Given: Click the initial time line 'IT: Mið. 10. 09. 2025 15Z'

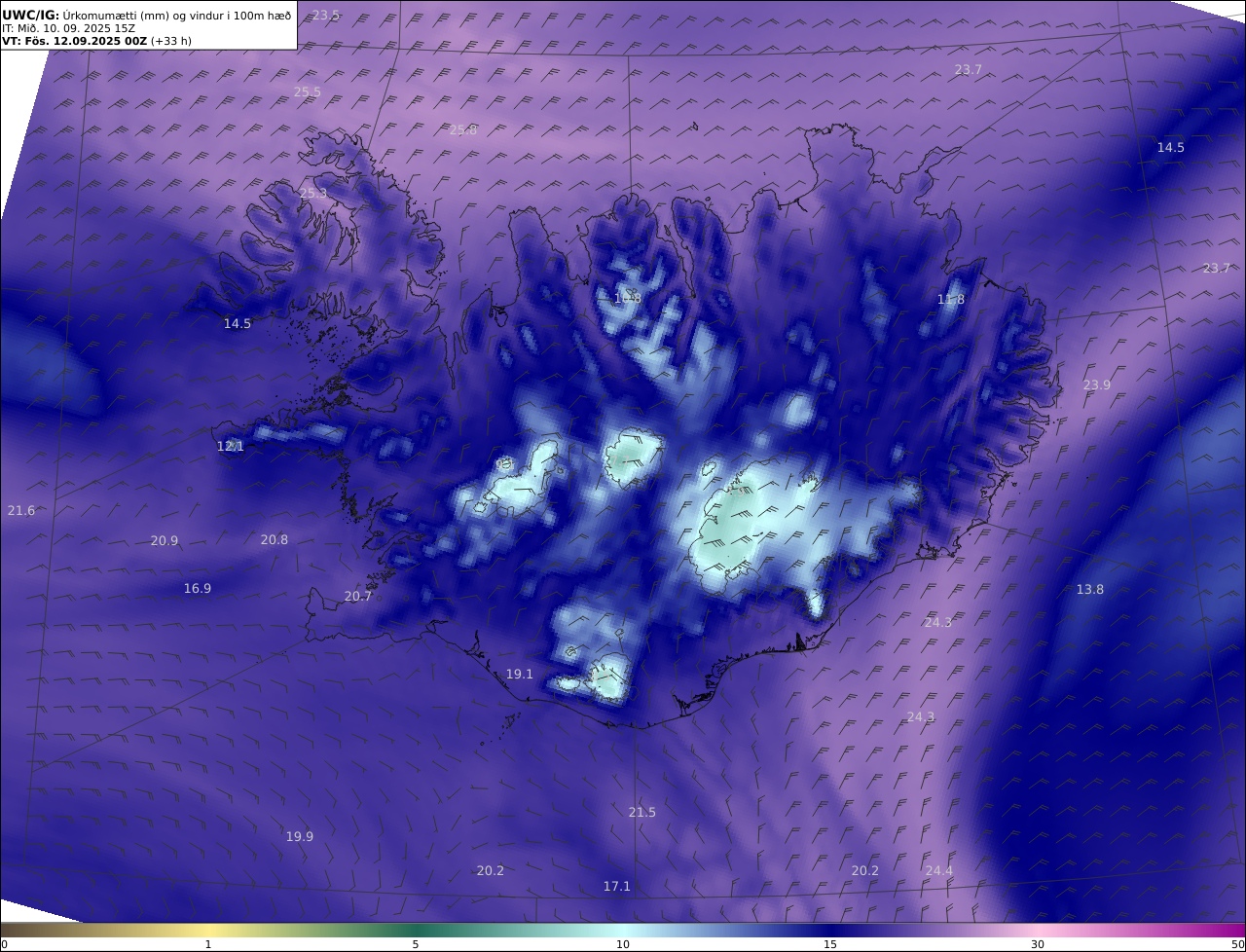Looking at the screenshot, I should coord(68,28).
